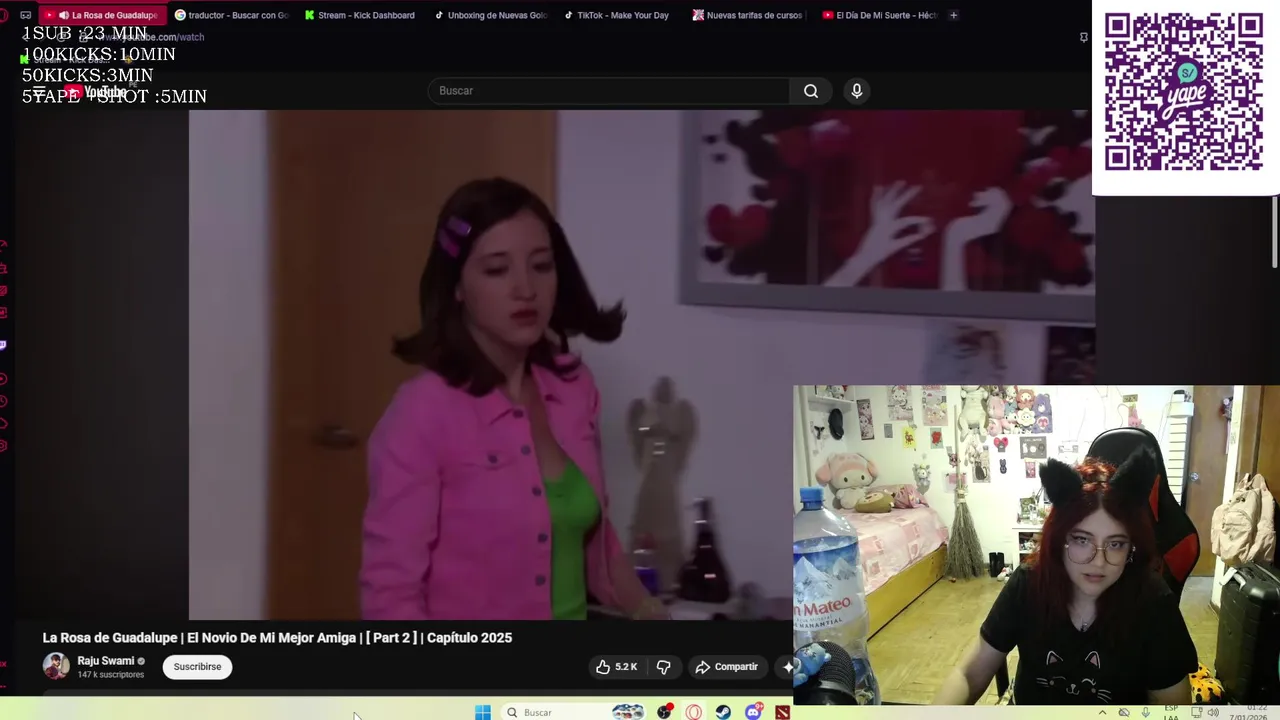Image resolution: width=1280 pixels, height=720 pixels.
Task: Switch to traductor Google search tab
Action: (x=231, y=15)
